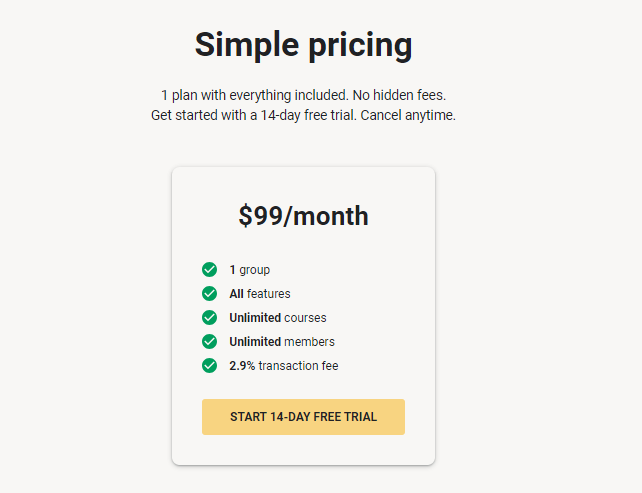Click the green checkmark beside "1 group"
642x493 pixels.
[209, 270]
